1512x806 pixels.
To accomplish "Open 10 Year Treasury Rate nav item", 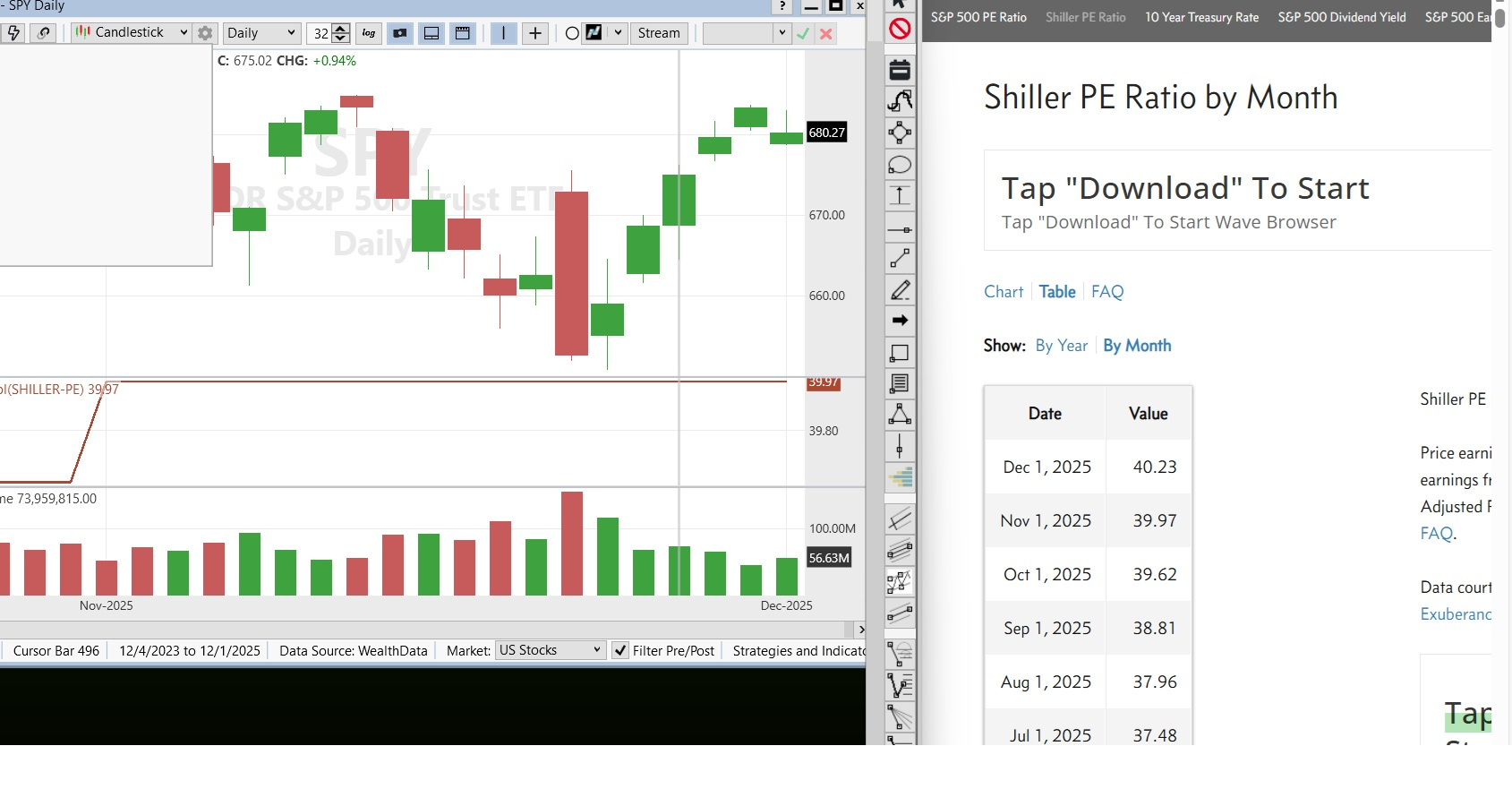I will [x=1202, y=17].
